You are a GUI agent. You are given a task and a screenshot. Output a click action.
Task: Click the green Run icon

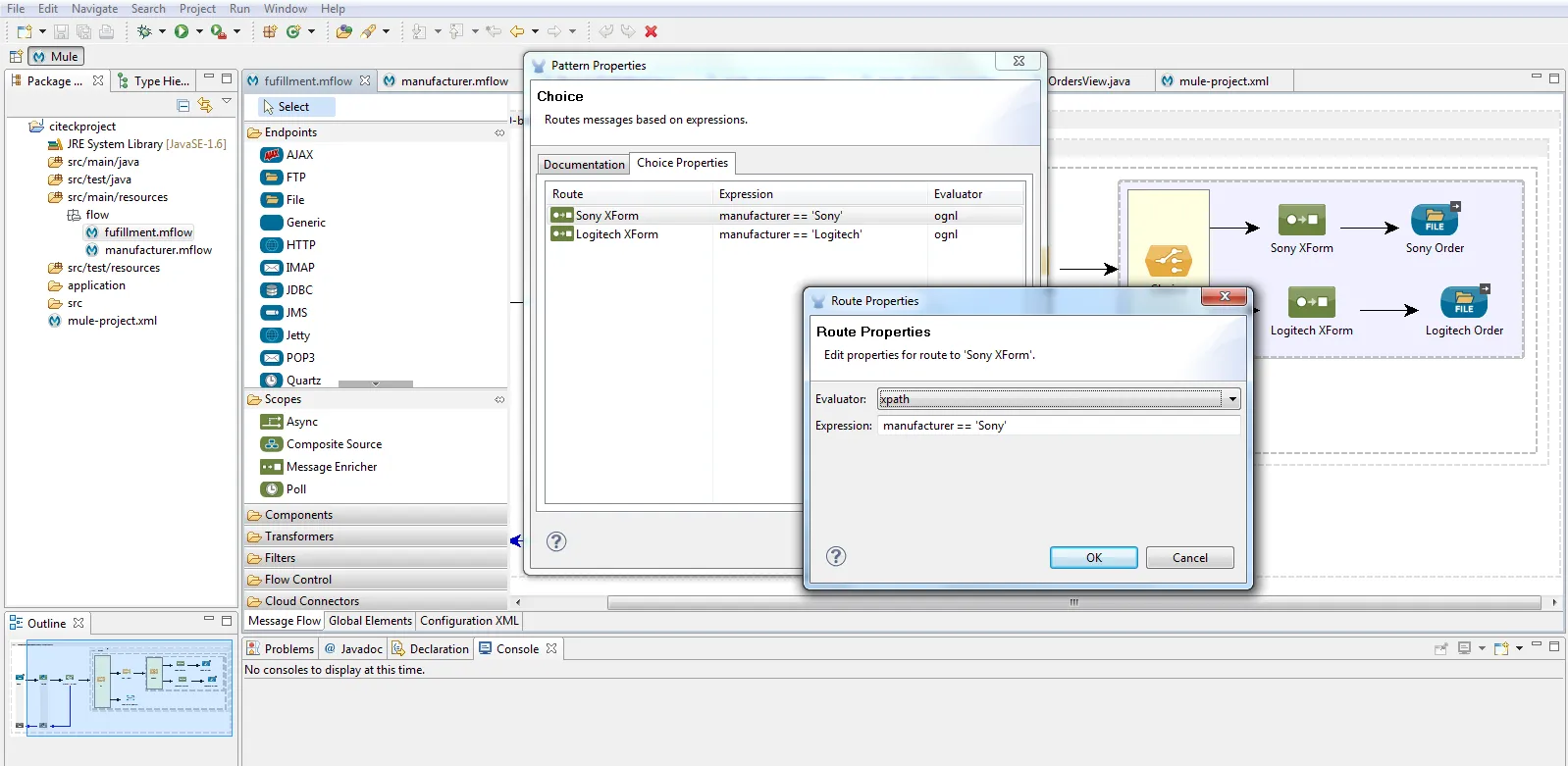coord(182,31)
